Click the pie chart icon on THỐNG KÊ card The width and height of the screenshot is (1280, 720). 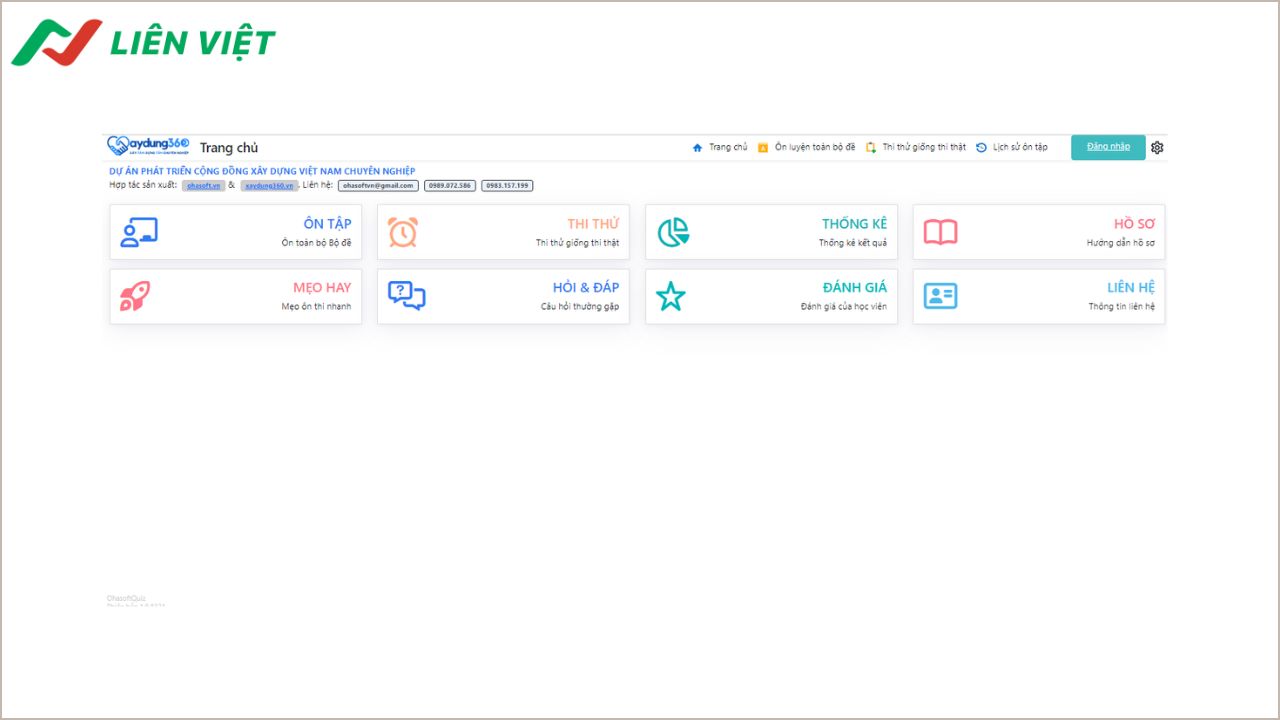pos(673,232)
